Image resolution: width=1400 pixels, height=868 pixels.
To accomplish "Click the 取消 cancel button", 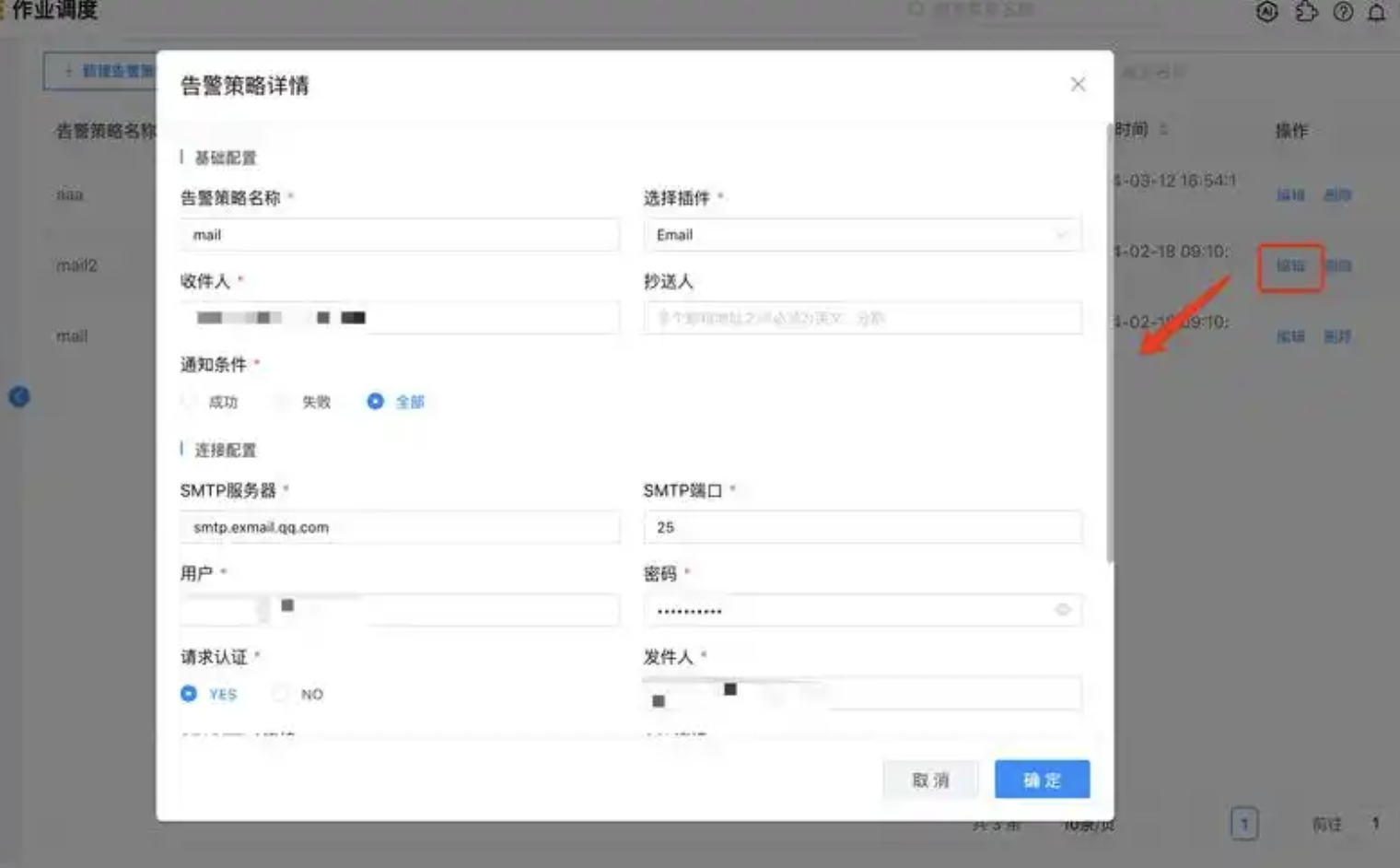I will click(930, 780).
